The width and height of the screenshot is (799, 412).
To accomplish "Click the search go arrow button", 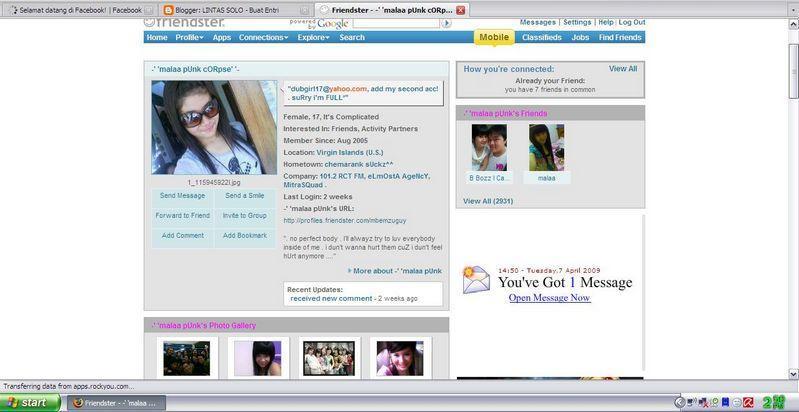I will point(446,23).
